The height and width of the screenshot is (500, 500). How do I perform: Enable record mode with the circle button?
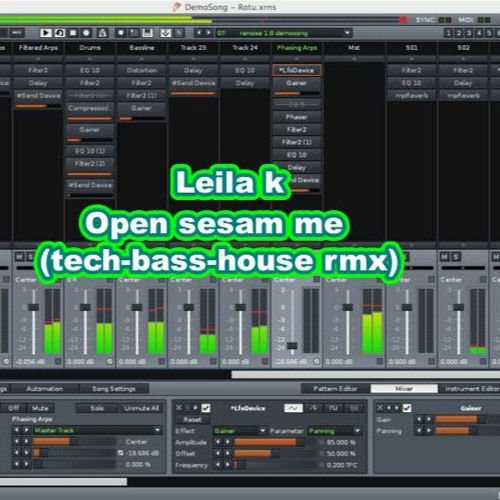(x=86, y=33)
